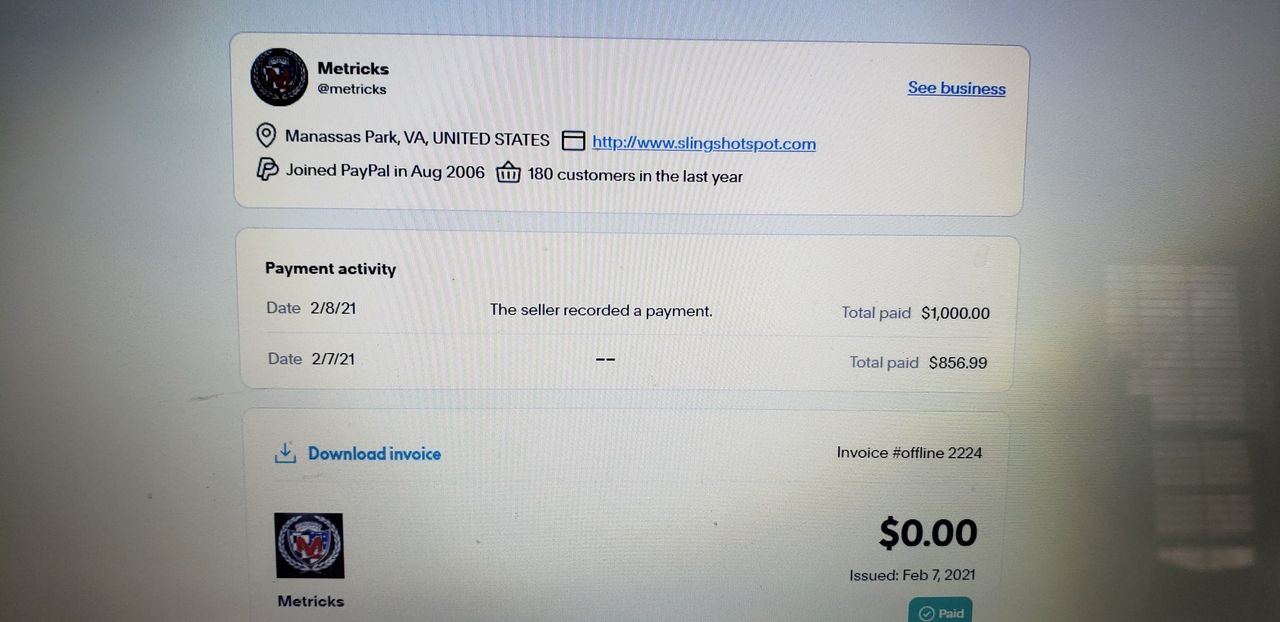Screen dimensions: 1280x622
Task: Open the See business link
Action: click(x=957, y=88)
